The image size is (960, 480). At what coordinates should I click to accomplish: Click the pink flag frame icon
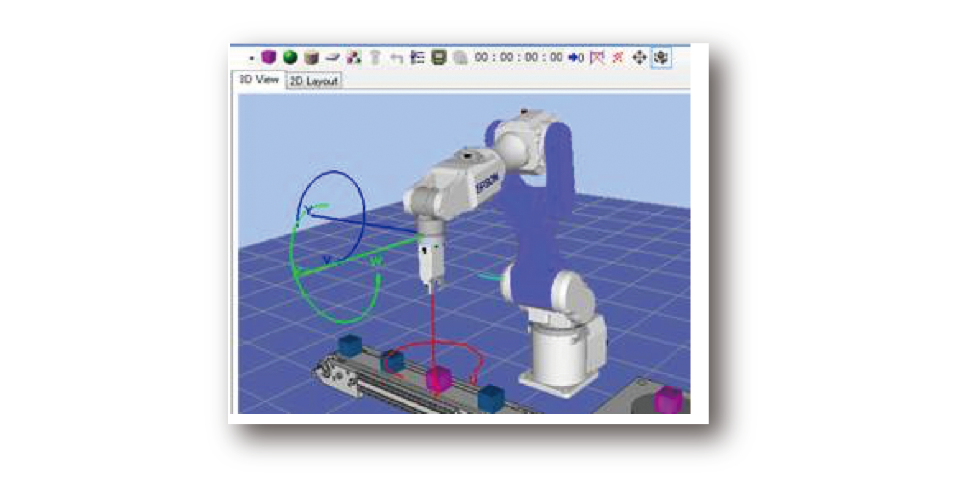(x=597, y=58)
